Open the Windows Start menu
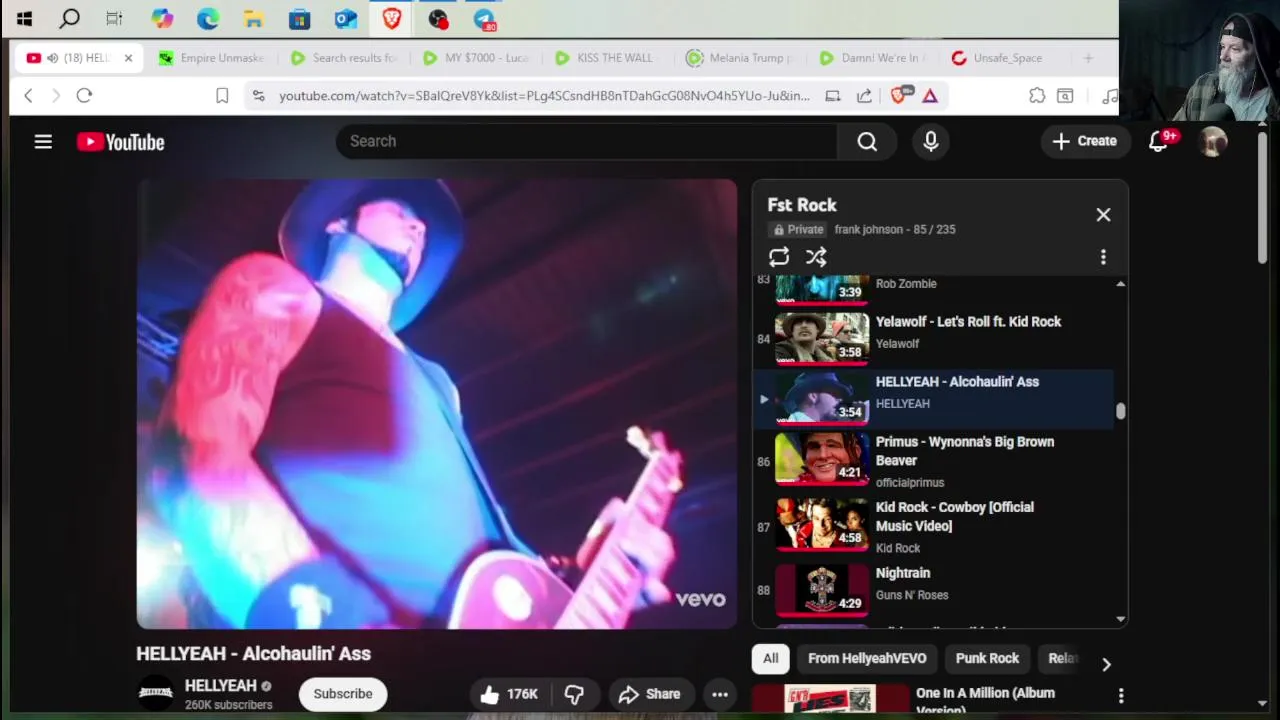Screen dimensions: 1280x720 [24, 18]
